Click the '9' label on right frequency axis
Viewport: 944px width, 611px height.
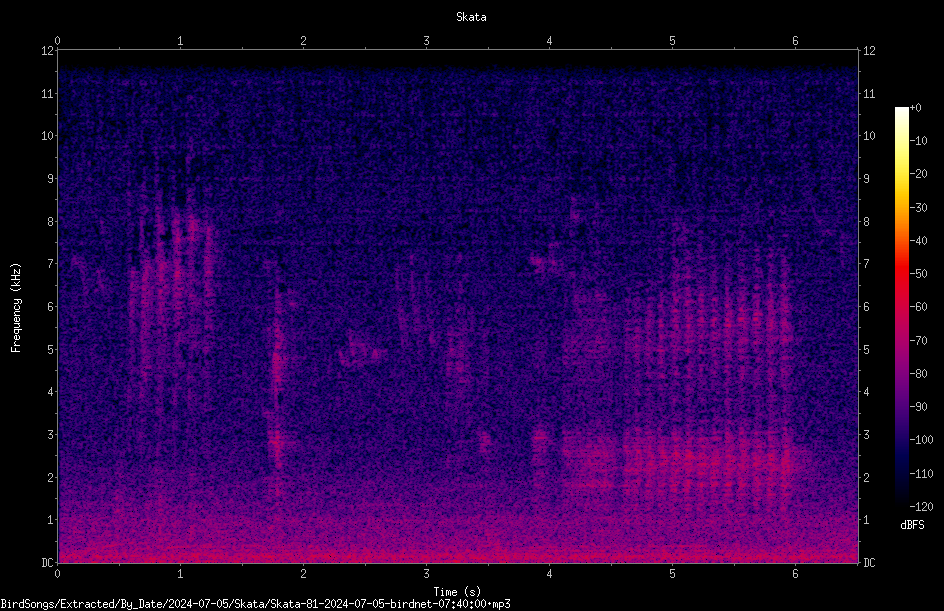point(867,178)
